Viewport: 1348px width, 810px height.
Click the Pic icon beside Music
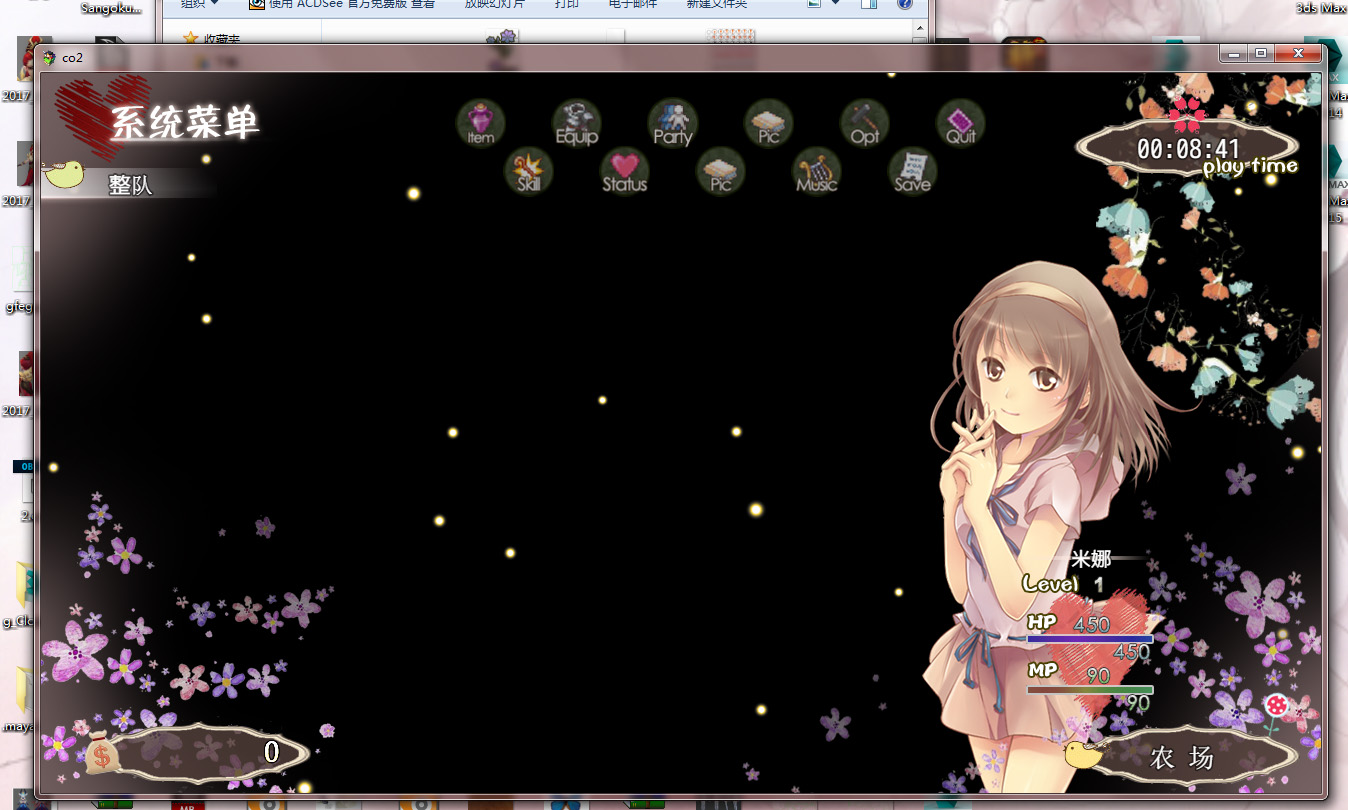721,172
